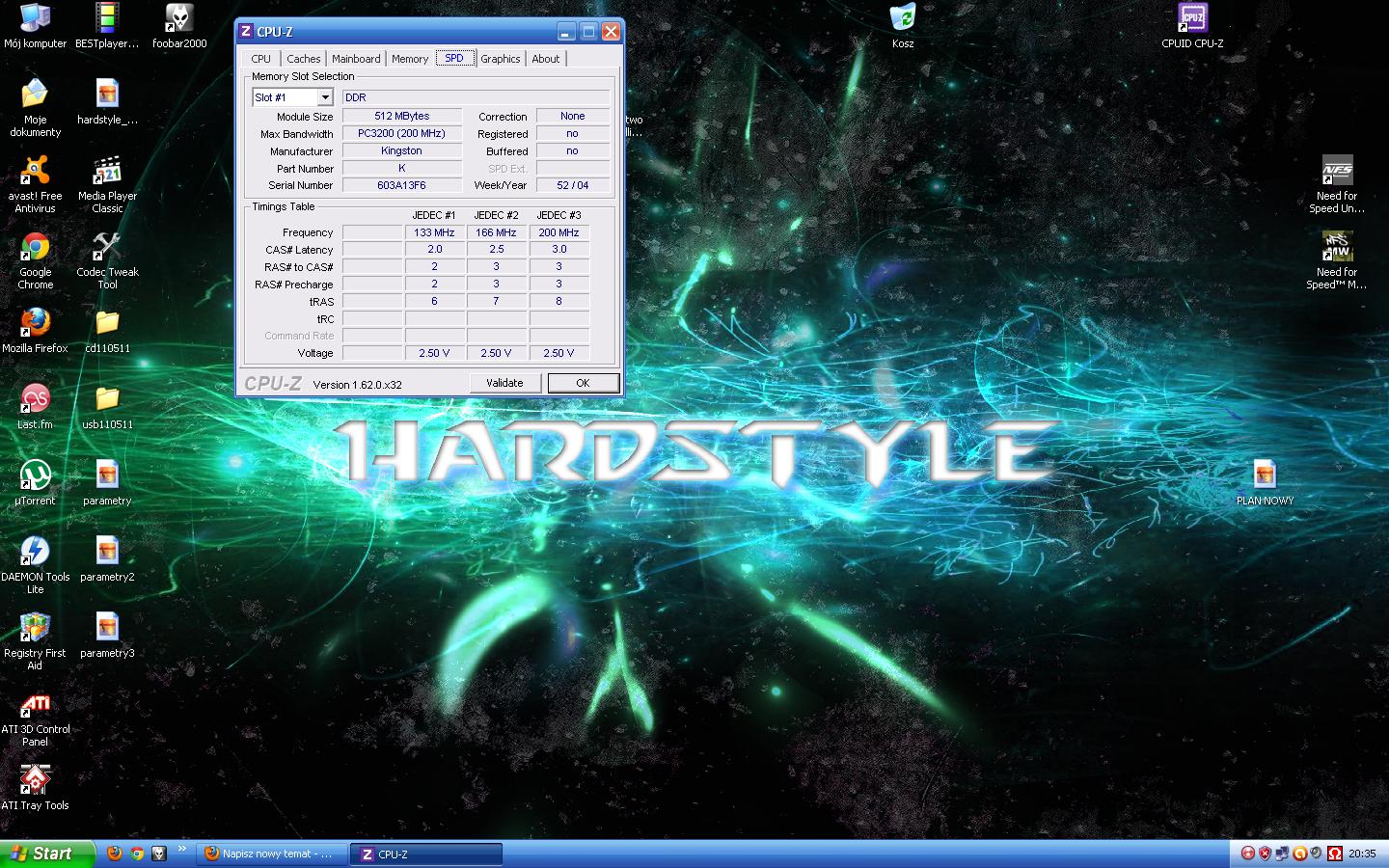
Task: Open Mozilla Firefox desktop icon
Action: coord(36,324)
